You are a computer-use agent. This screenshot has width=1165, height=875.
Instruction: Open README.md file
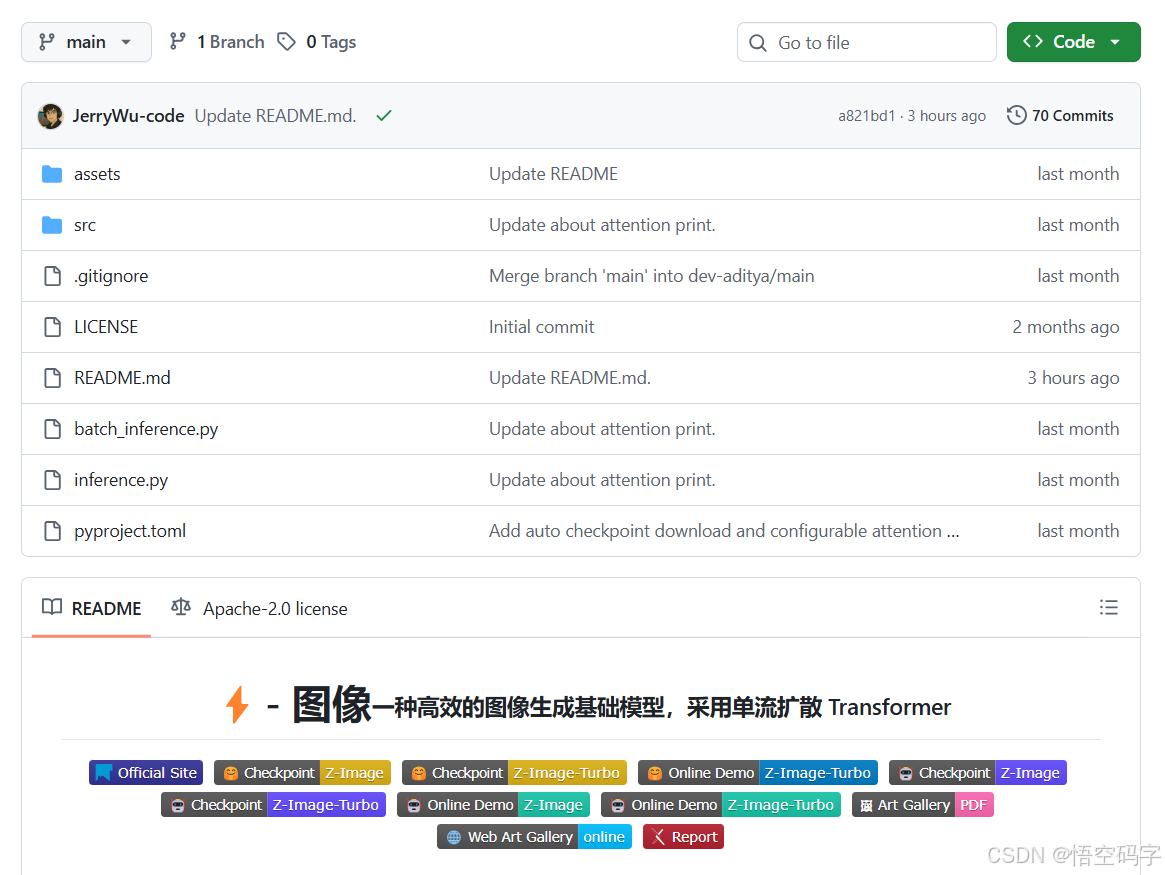(x=123, y=378)
